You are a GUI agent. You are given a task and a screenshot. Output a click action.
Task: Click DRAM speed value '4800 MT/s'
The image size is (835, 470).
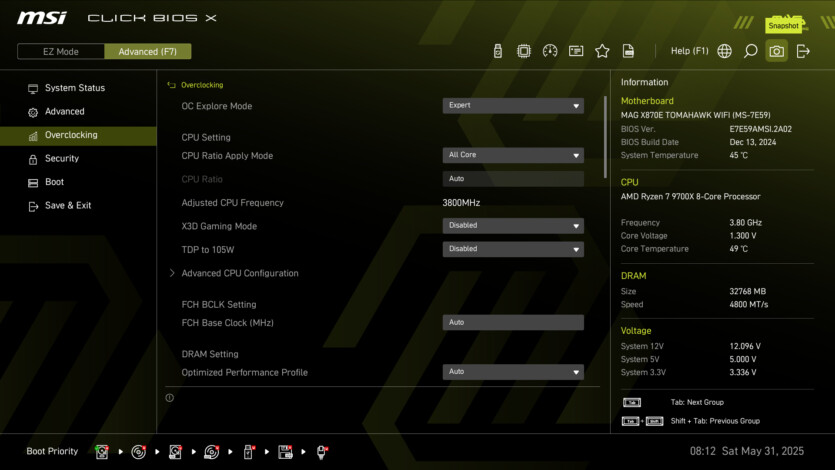point(749,304)
